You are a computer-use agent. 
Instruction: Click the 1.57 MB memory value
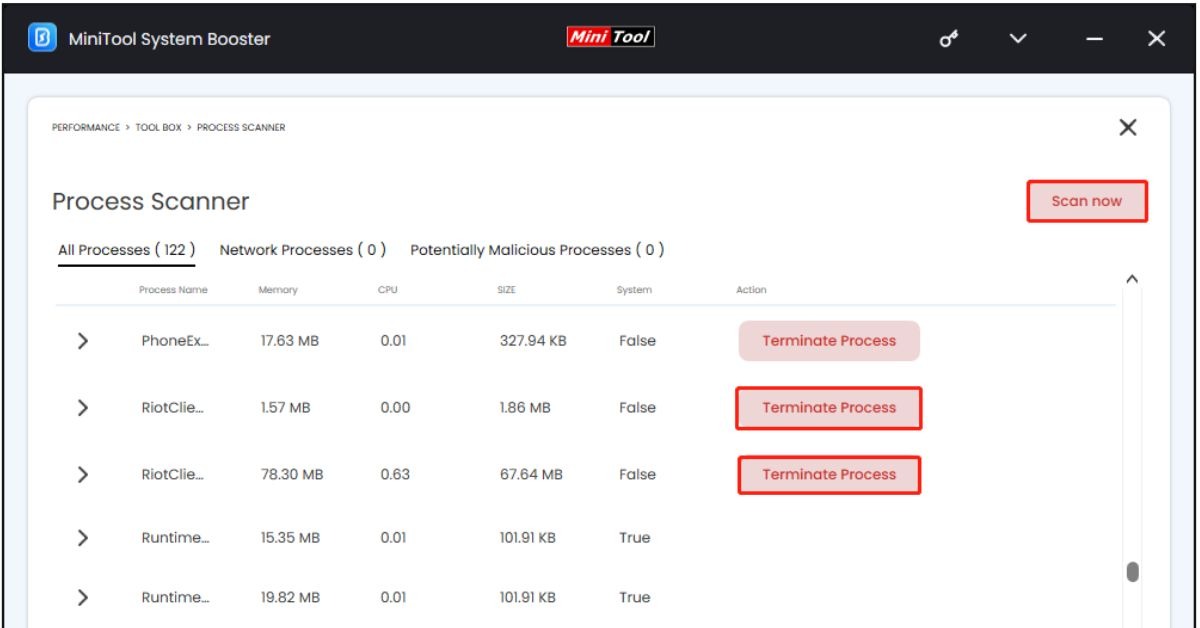[285, 408]
